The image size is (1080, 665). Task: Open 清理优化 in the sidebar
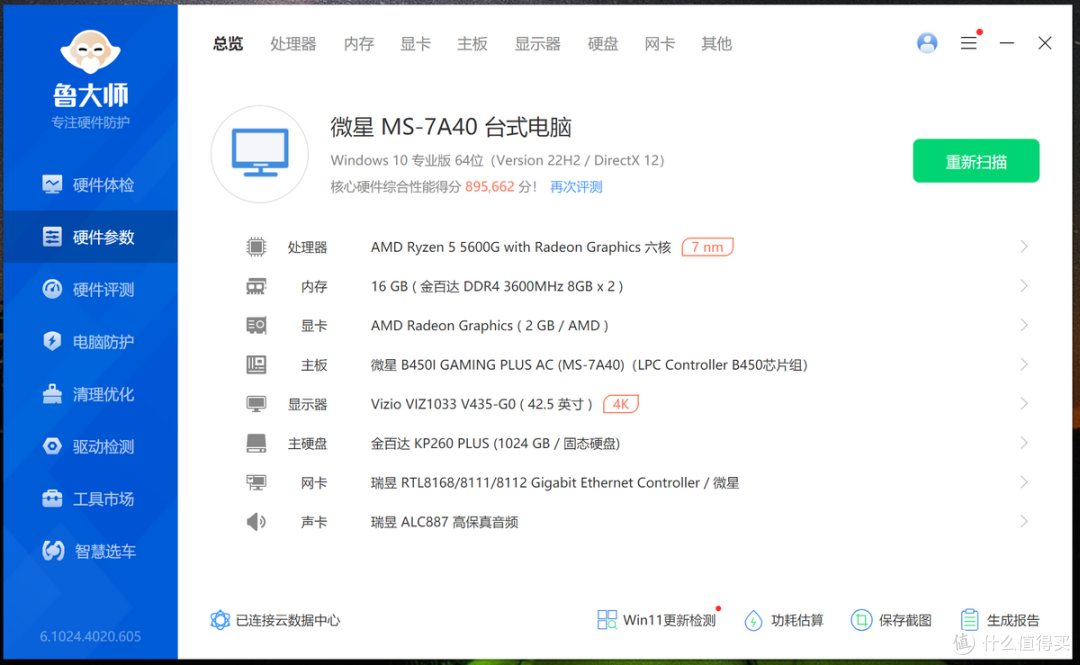90,394
